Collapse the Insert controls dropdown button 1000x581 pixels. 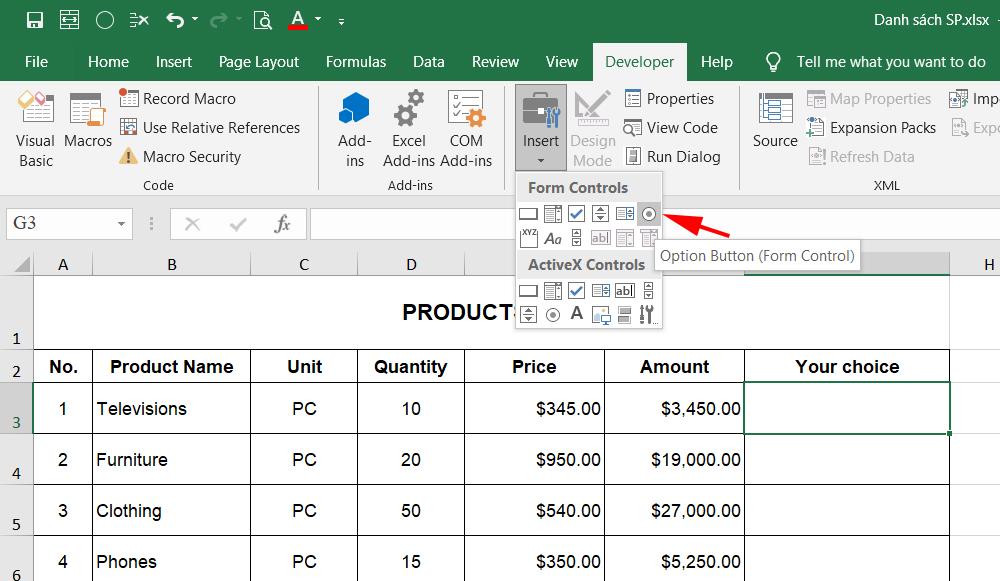(541, 128)
